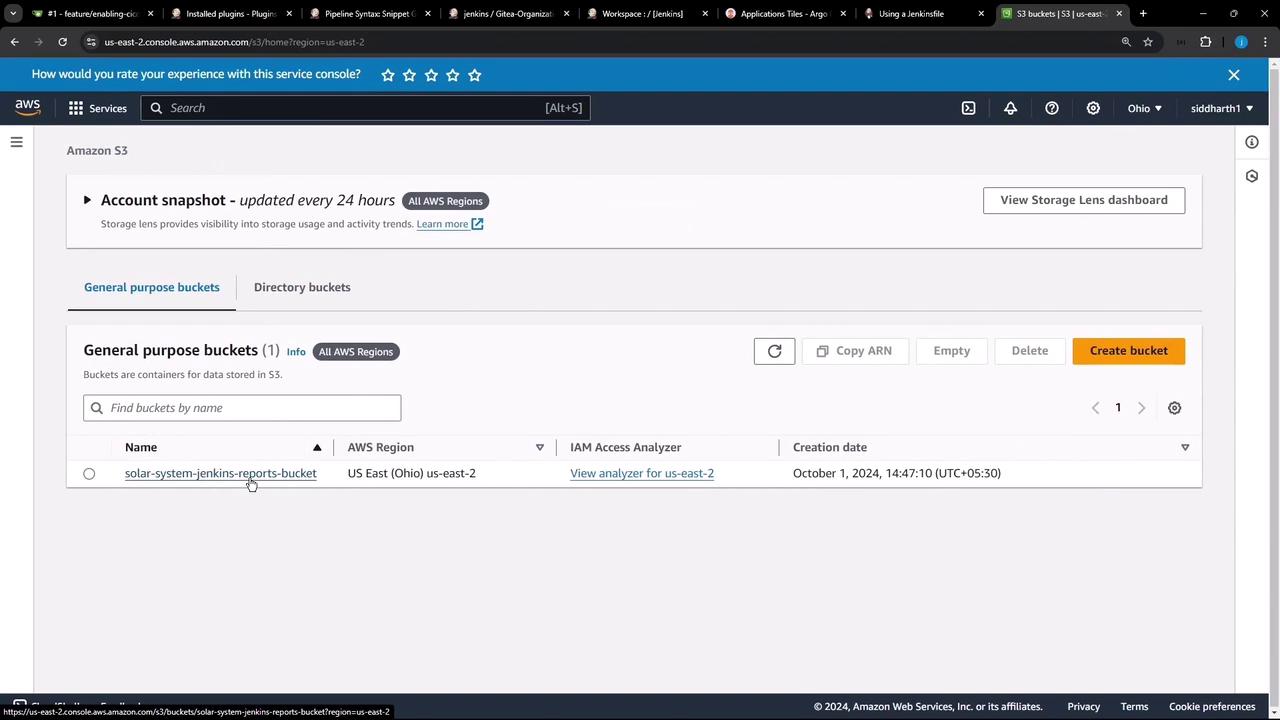Open console settings gear in navigation bar
Screen dimensions: 1280x720
1093,108
